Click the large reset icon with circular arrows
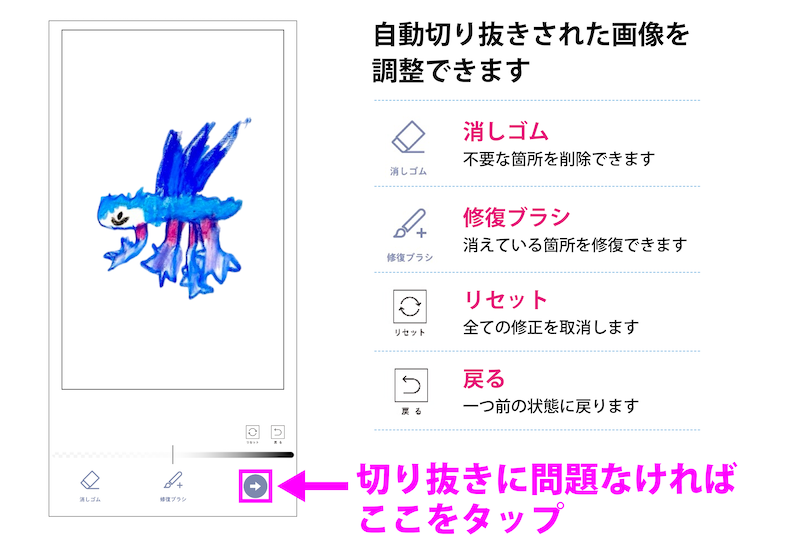 (410, 306)
